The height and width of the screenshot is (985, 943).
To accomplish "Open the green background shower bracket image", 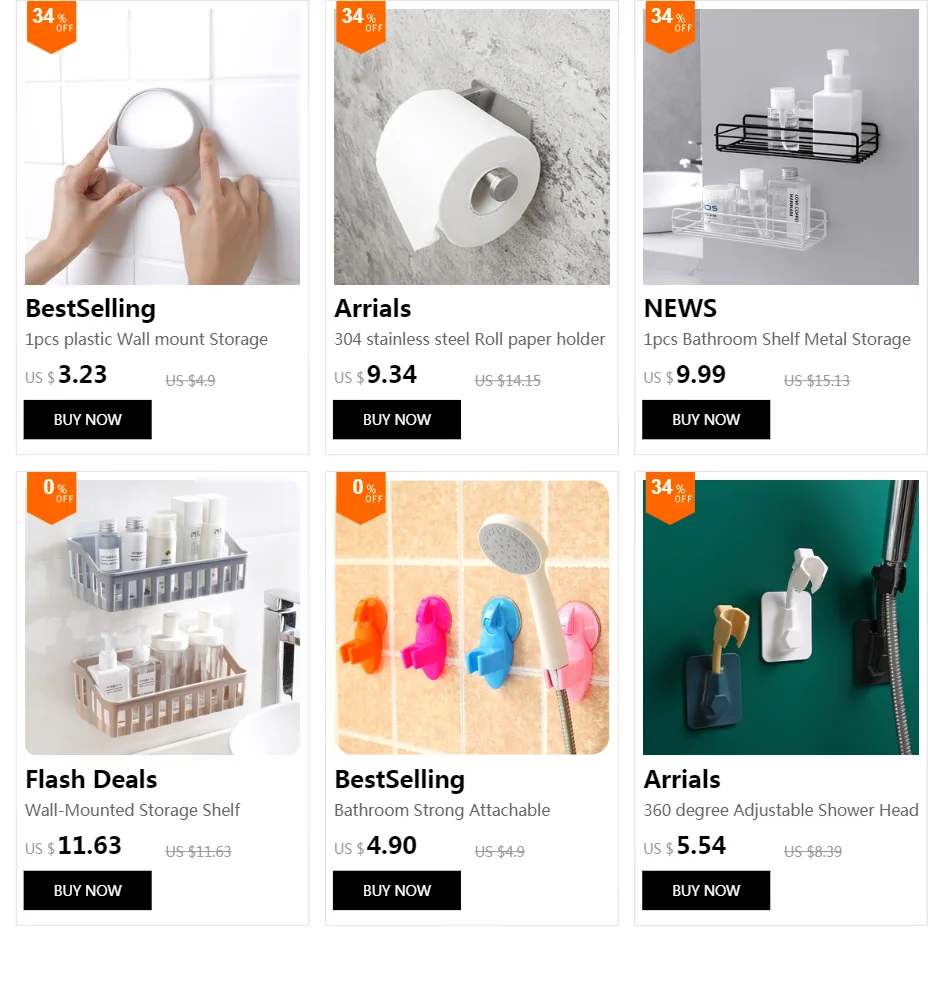I will pos(781,618).
